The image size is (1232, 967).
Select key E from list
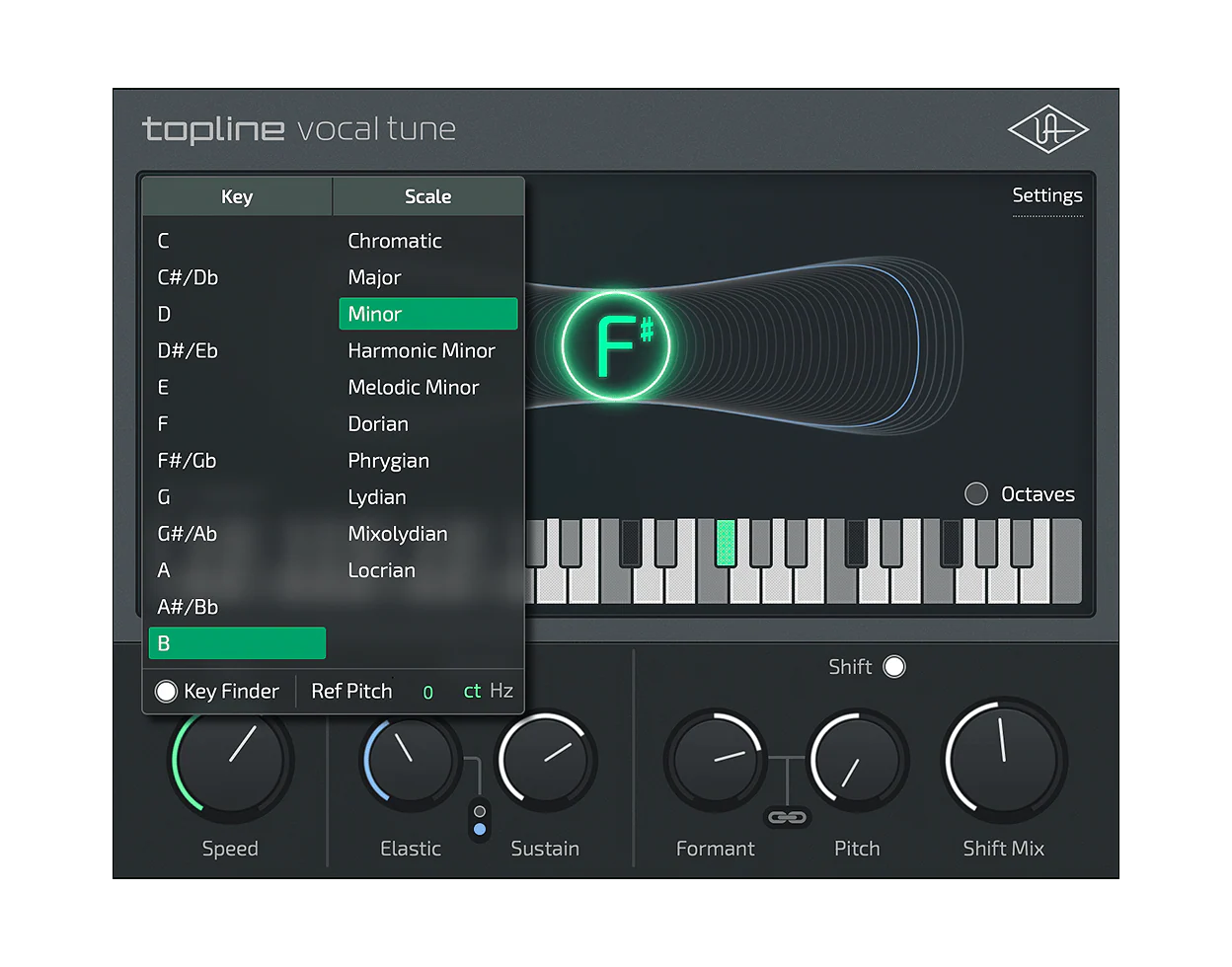(237, 387)
